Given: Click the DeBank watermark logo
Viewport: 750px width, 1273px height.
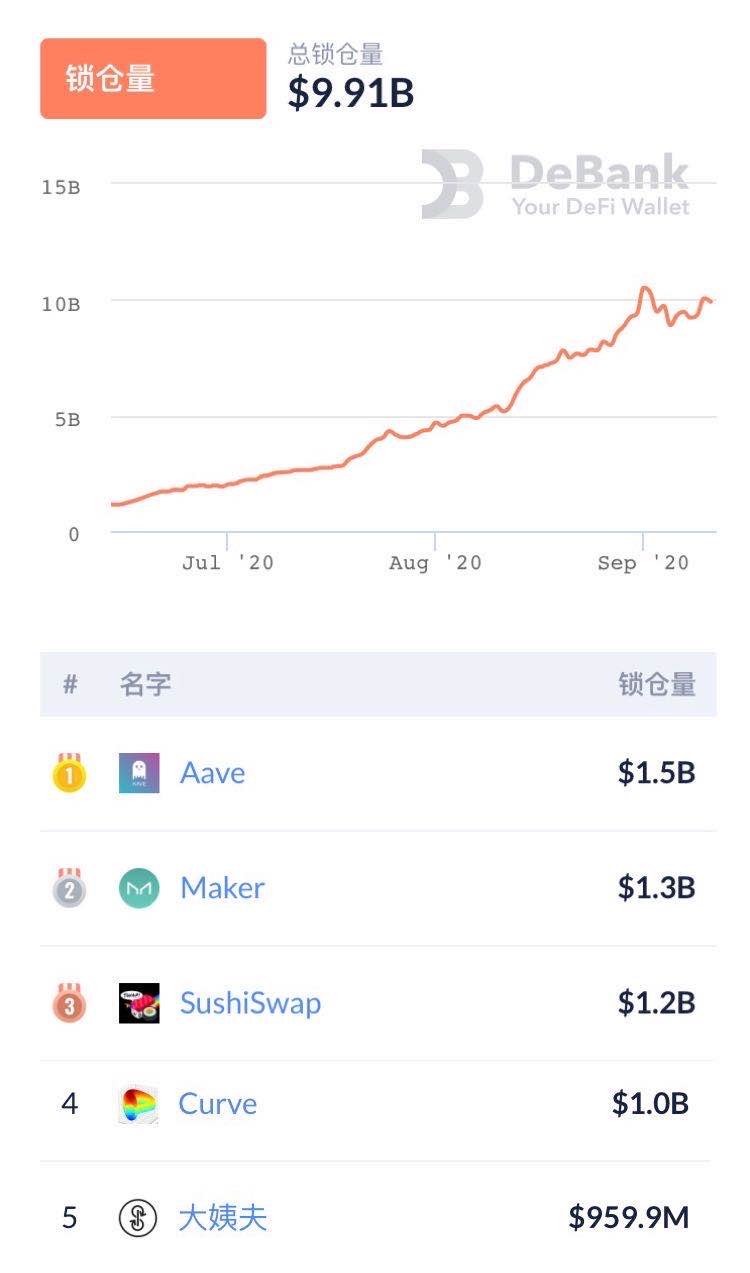Looking at the screenshot, I should 555,184.
